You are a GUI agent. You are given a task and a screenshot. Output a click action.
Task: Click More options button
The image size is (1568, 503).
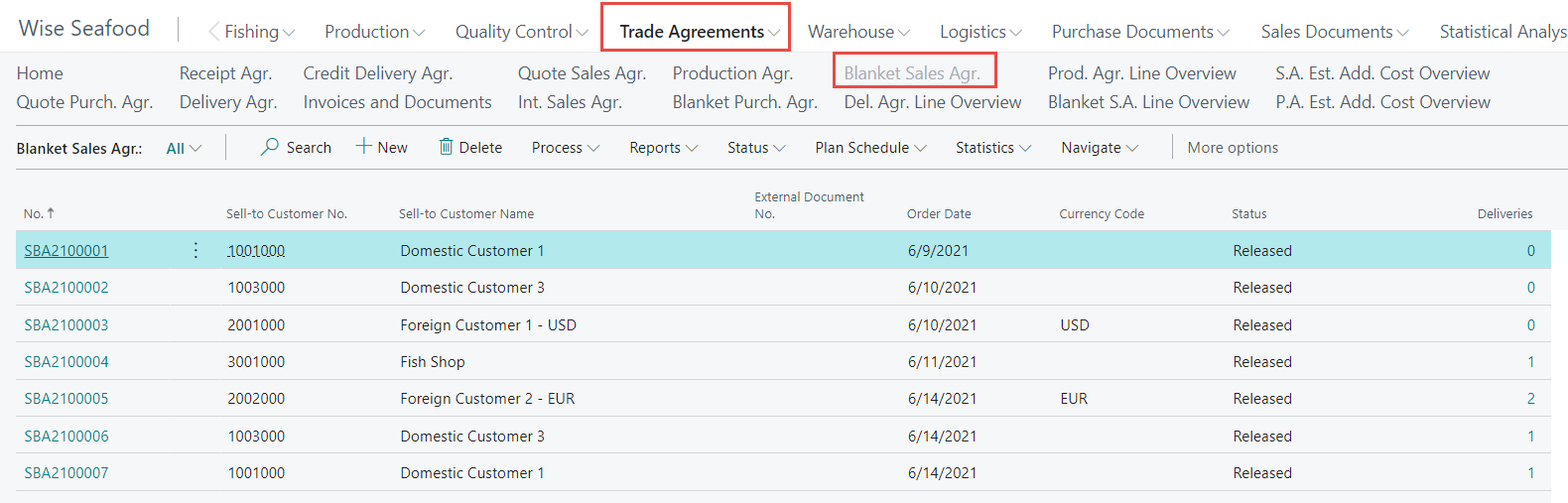(x=1233, y=148)
